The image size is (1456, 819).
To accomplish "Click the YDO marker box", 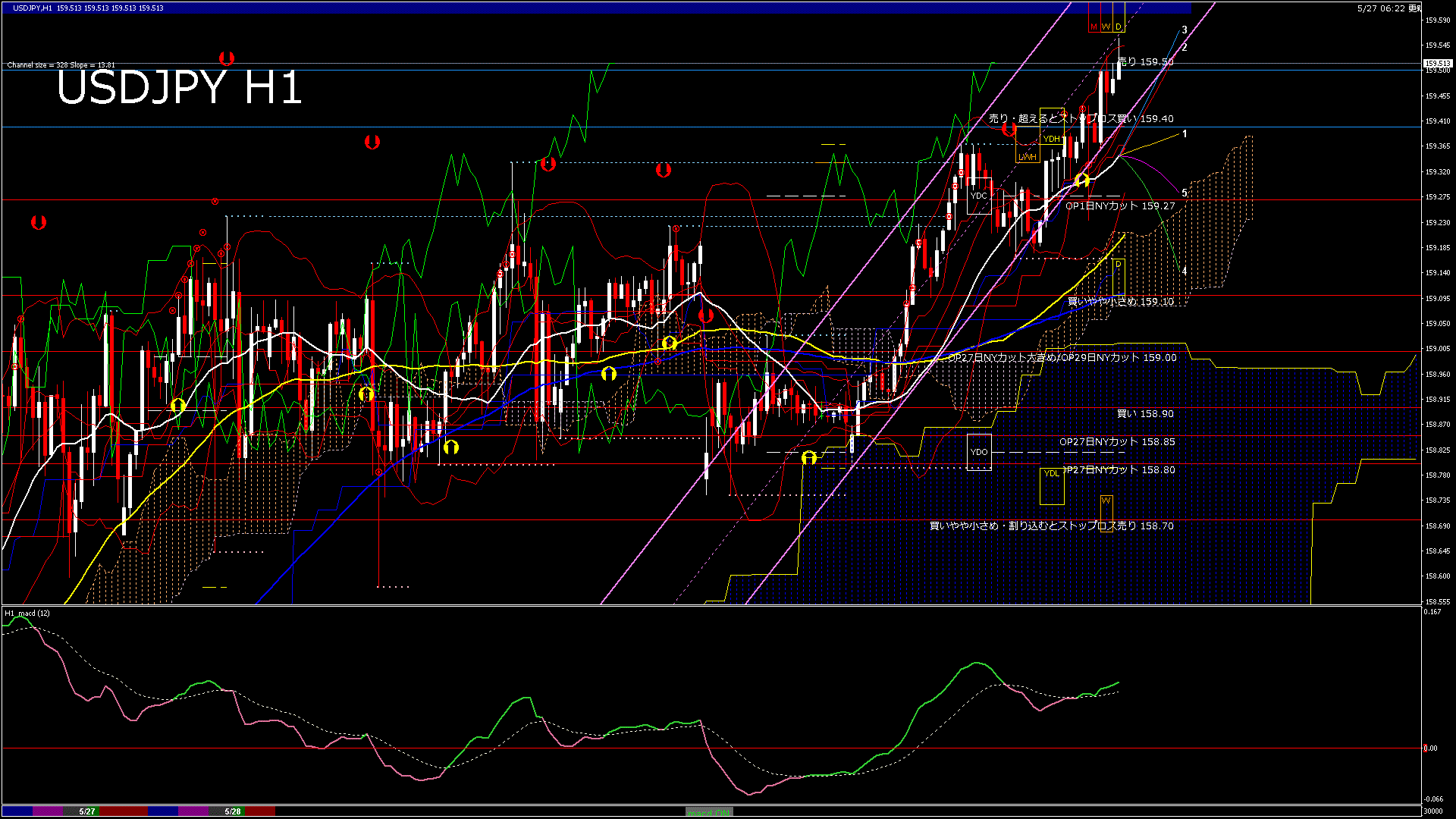I will pos(979,452).
